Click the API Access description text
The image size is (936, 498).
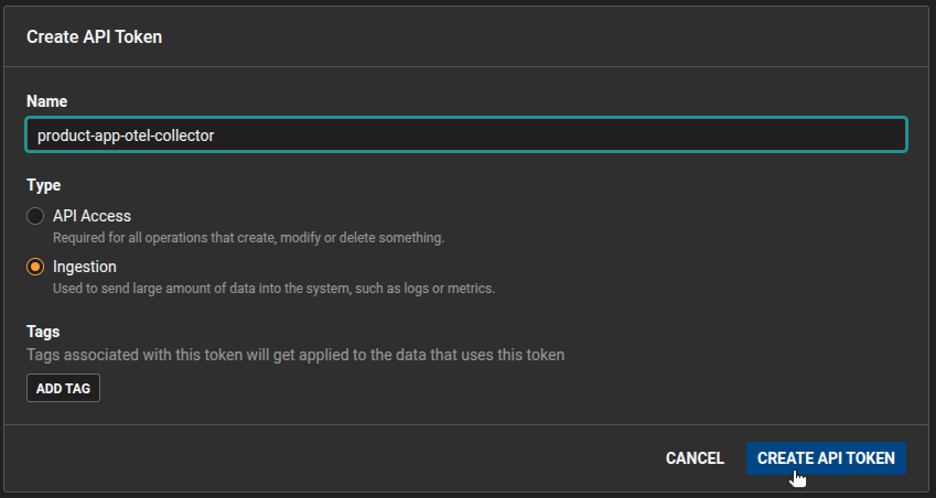coord(248,238)
